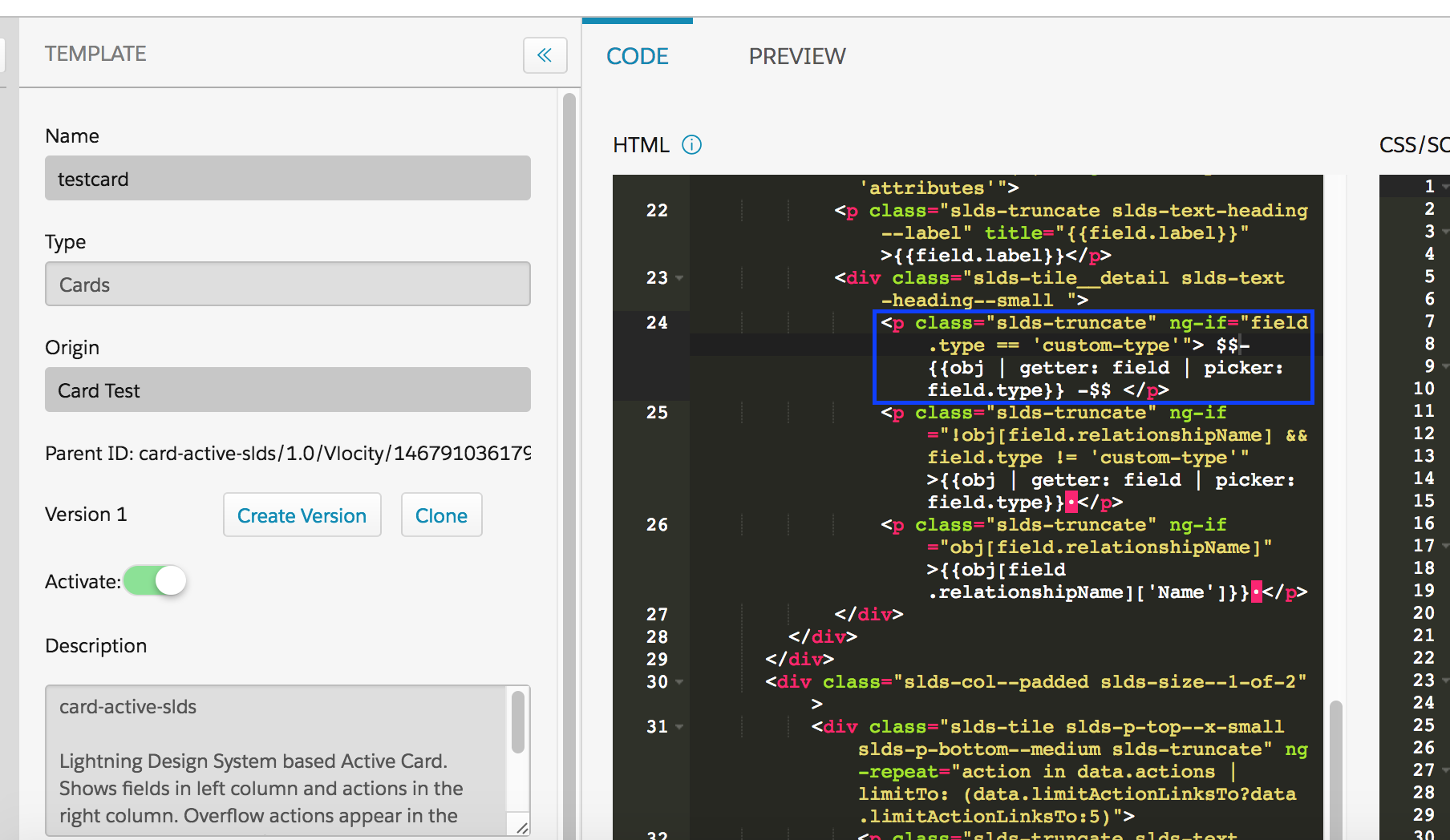
Task: Click the Template panel vertical scrollbar
Action: point(569,465)
